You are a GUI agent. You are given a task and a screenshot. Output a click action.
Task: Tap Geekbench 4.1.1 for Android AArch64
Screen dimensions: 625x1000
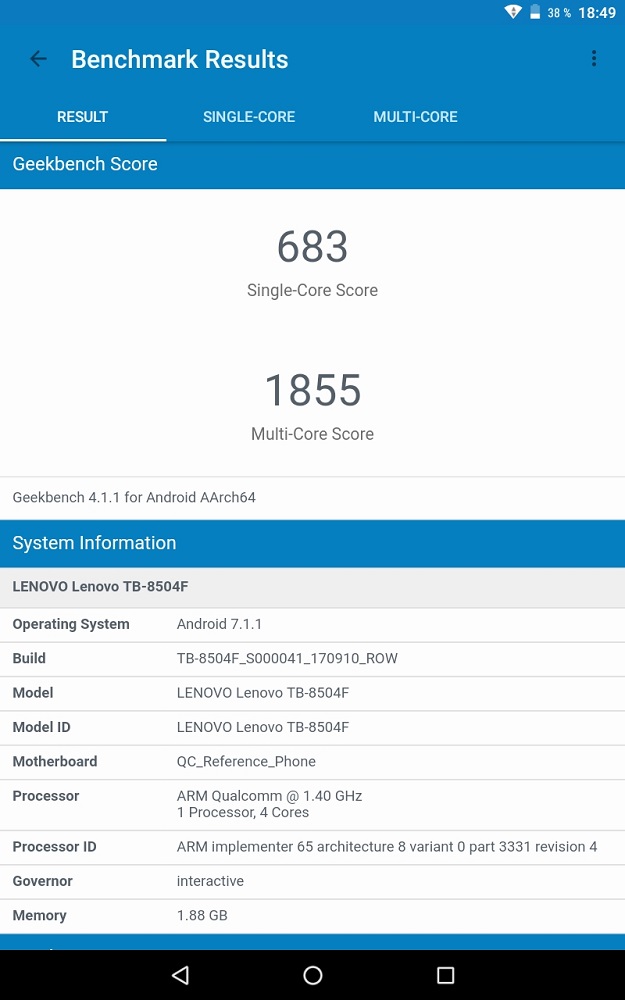[x=134, y=497]
